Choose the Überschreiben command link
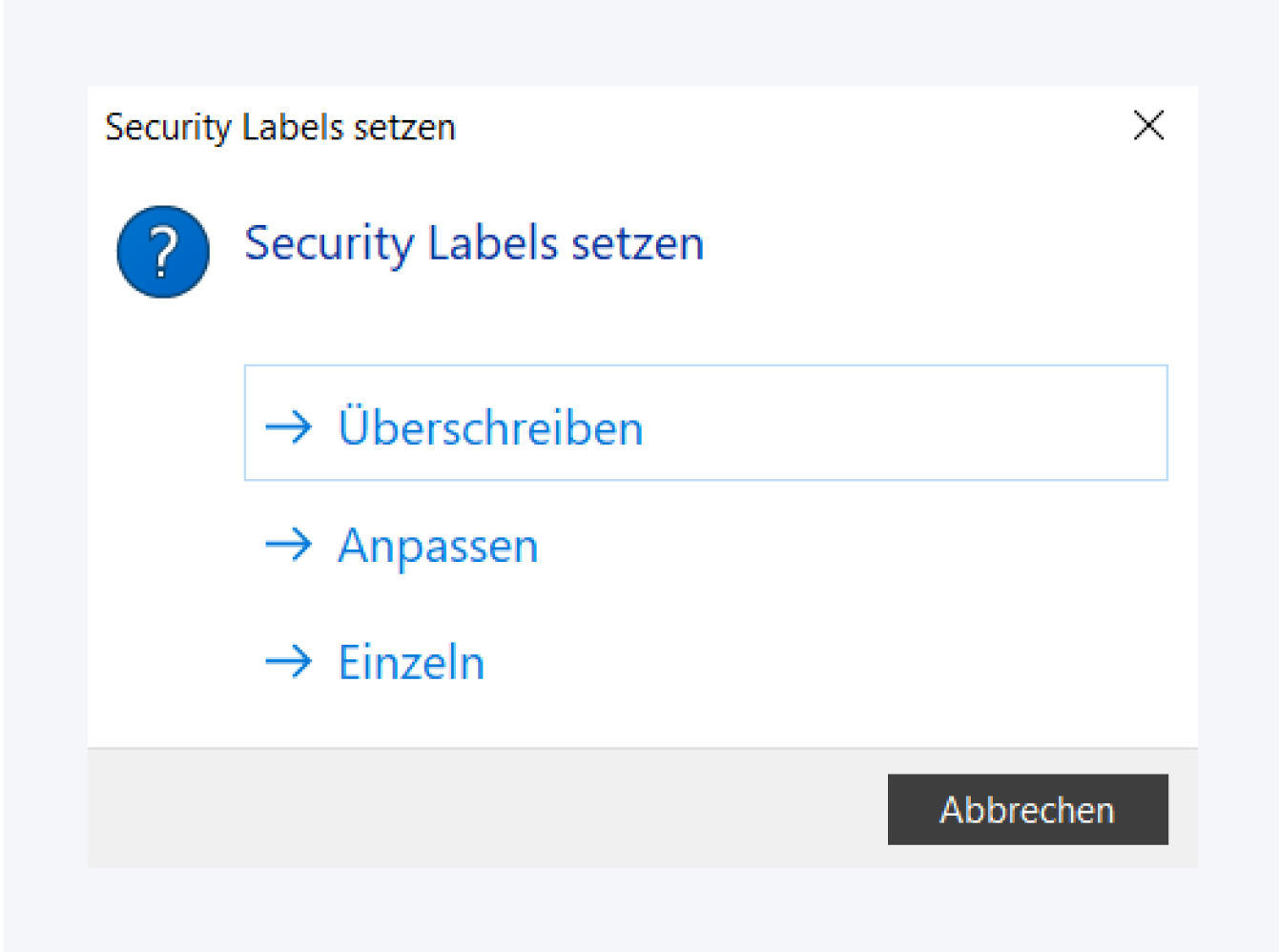The image size is (1279, 952). tap(491, 426)
